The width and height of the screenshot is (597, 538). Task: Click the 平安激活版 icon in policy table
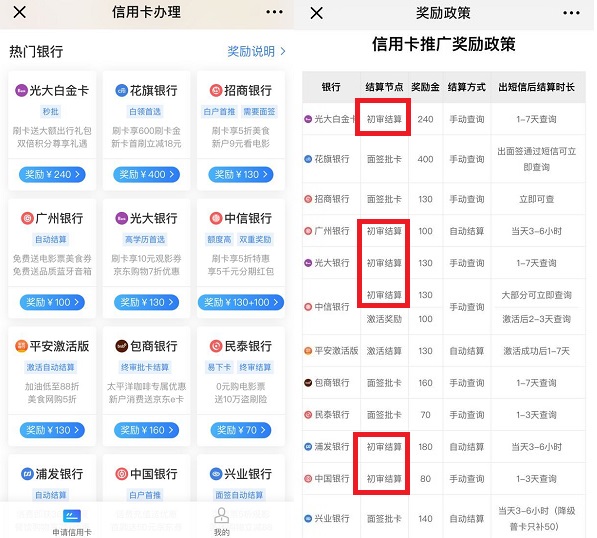point(308,351)
